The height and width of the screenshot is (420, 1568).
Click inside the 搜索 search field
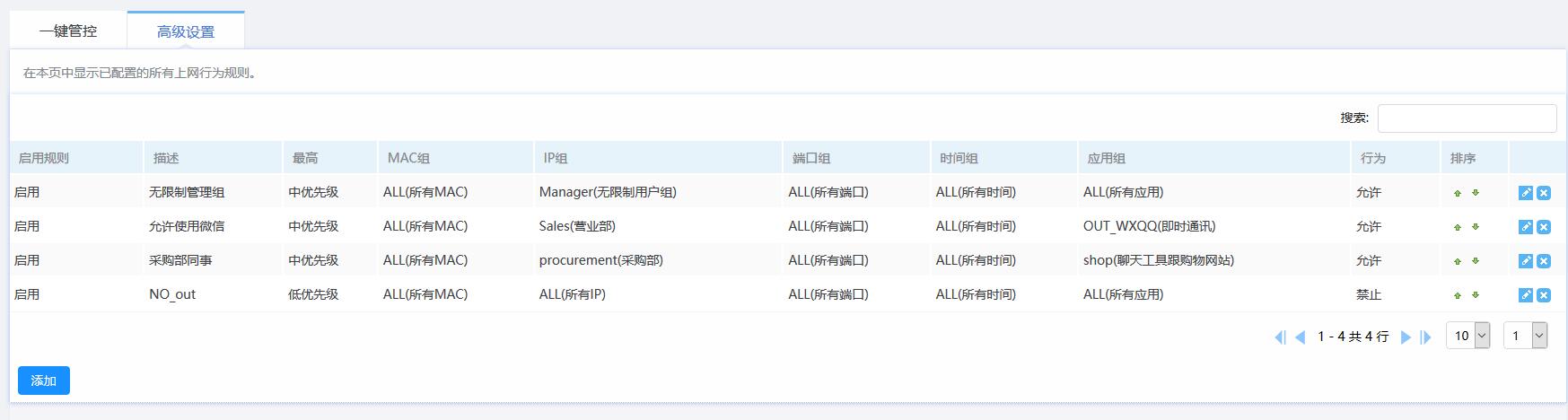coord(1467,118)
